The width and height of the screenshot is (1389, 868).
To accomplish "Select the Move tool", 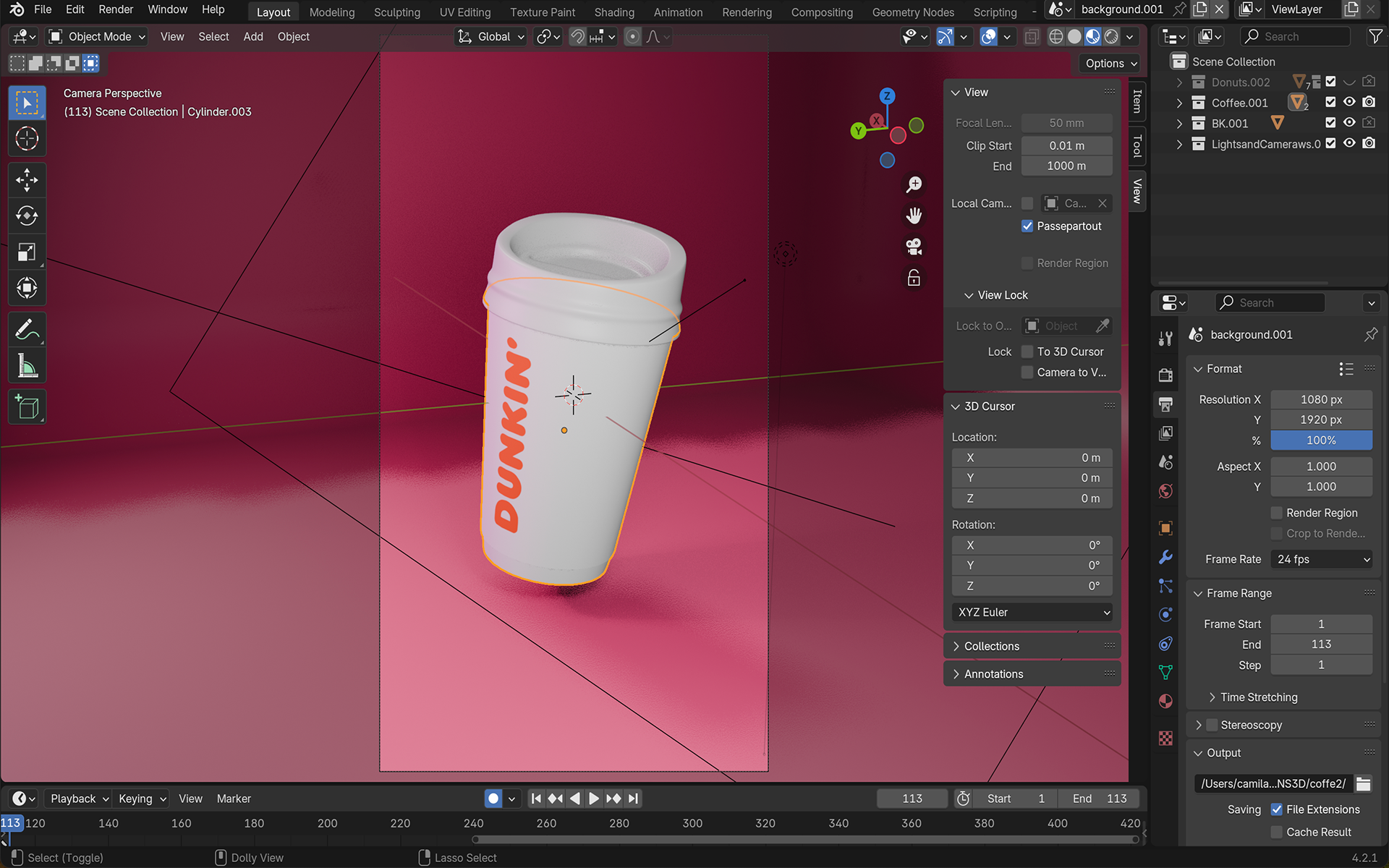I will [x=27, y=180].
